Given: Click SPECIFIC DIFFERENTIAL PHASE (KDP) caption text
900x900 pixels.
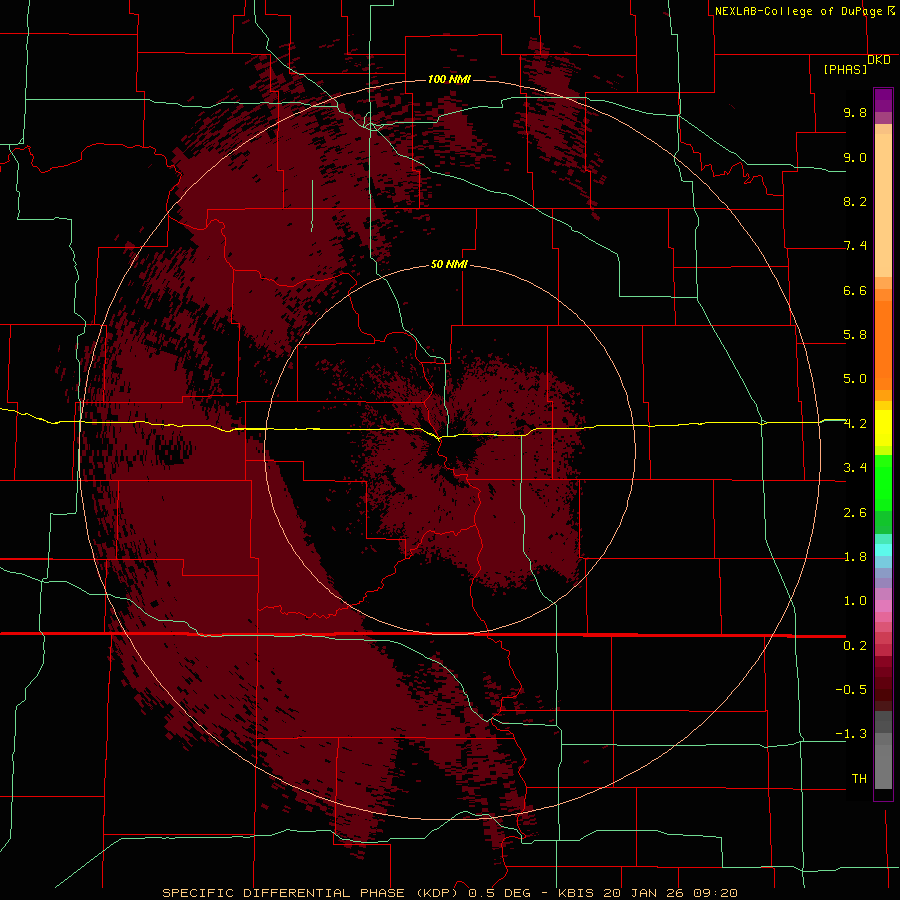Looking at the screenshot, I should (310, 893).
